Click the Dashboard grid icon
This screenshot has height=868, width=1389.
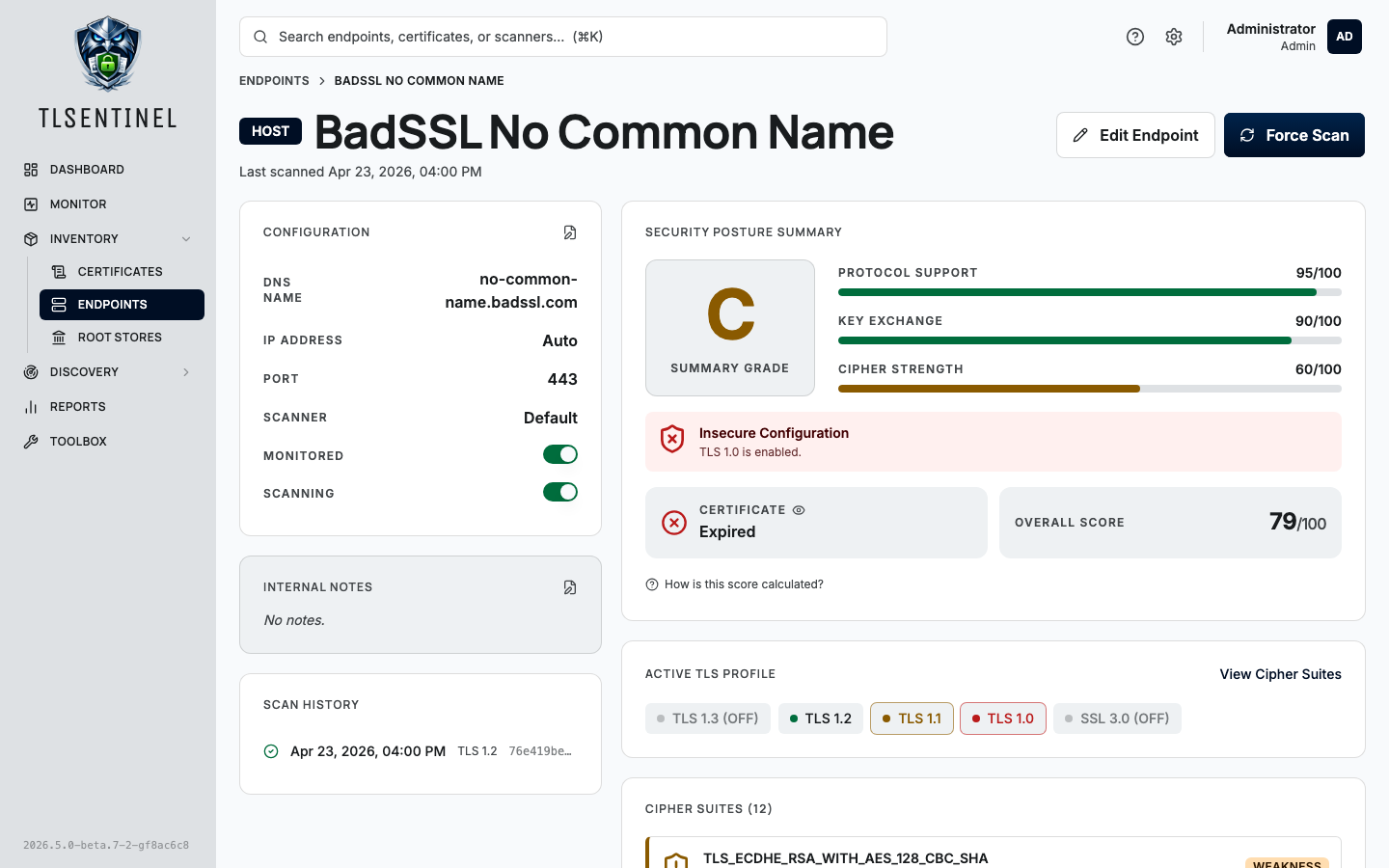point(31,170)
